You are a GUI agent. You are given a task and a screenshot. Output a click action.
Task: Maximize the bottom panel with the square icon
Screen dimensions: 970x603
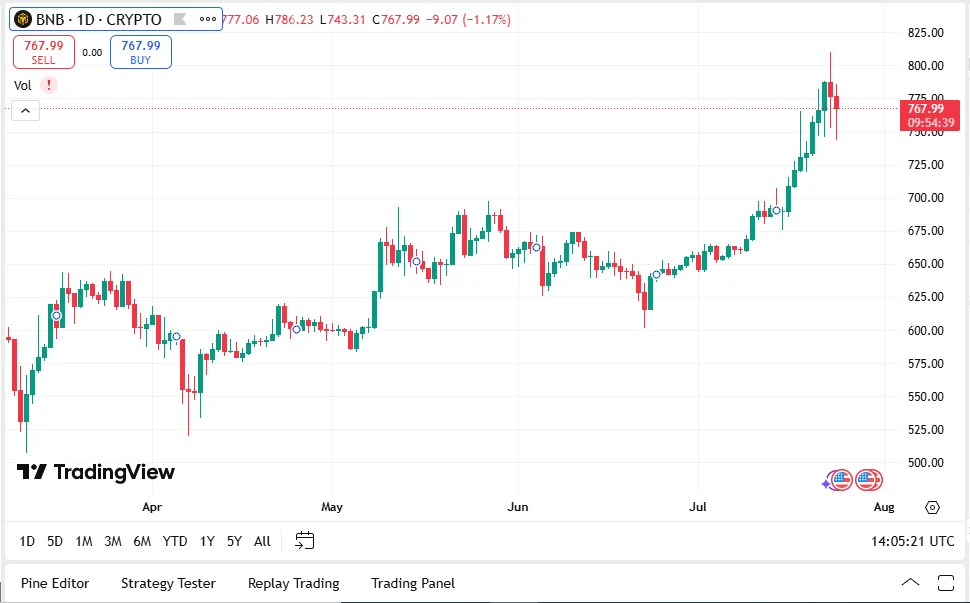[946, 583]
